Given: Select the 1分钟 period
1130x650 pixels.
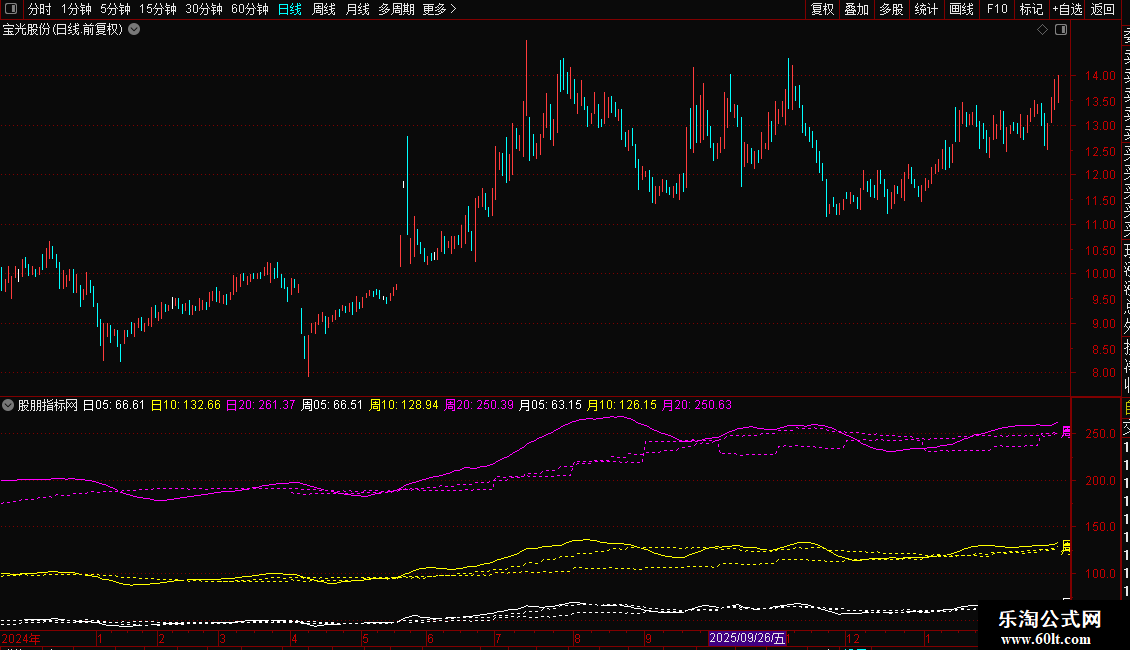Looking at the screenshot, I should point(76,9).
